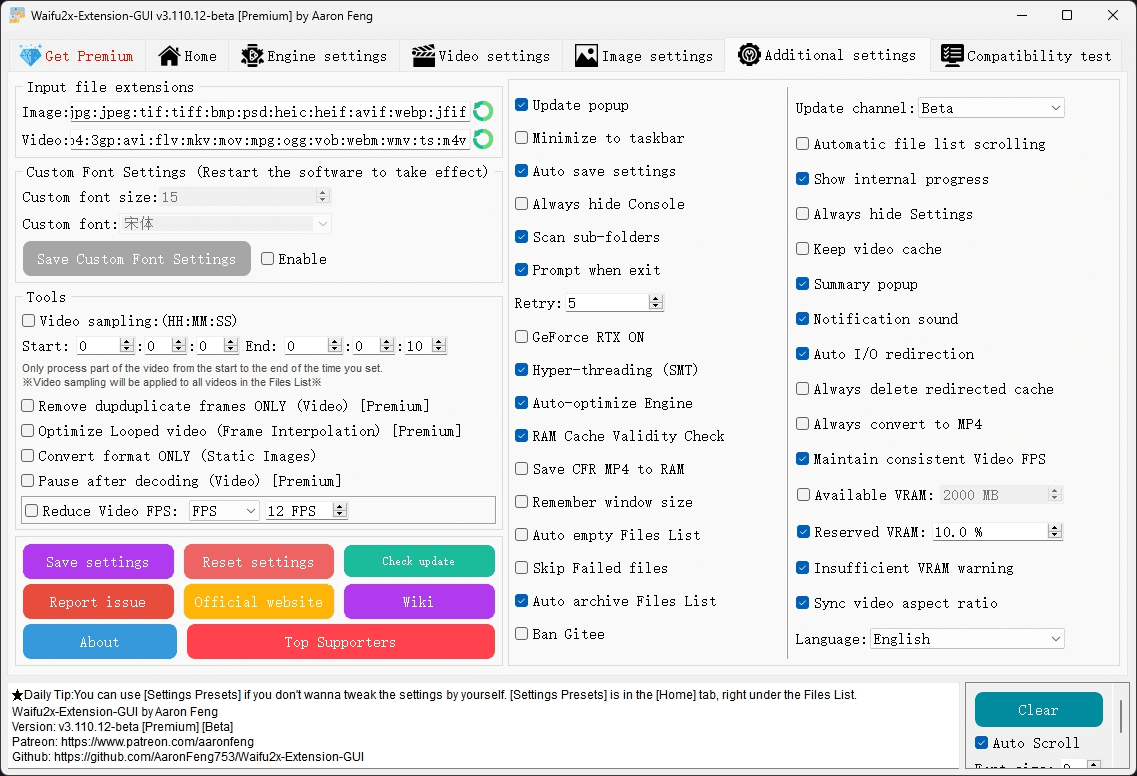Image resolution: width=1137 pixels, height=776 pixels.
Task: Tick the Video sampling checkbox
Action: coord(28,321)
